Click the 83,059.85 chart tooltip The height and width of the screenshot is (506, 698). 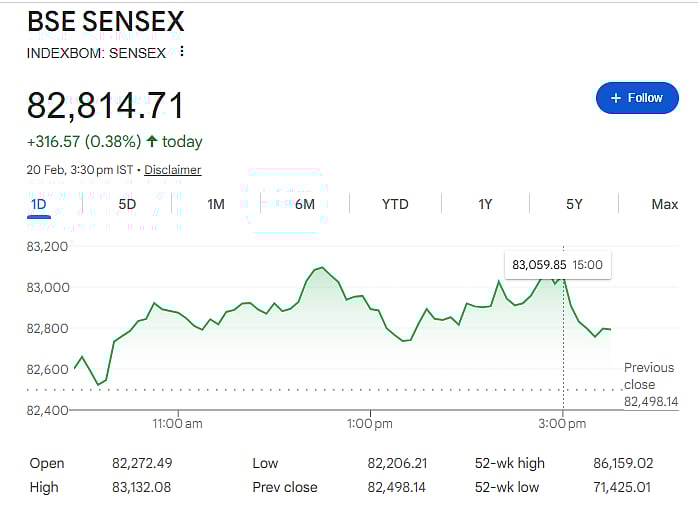click(558, 265)
